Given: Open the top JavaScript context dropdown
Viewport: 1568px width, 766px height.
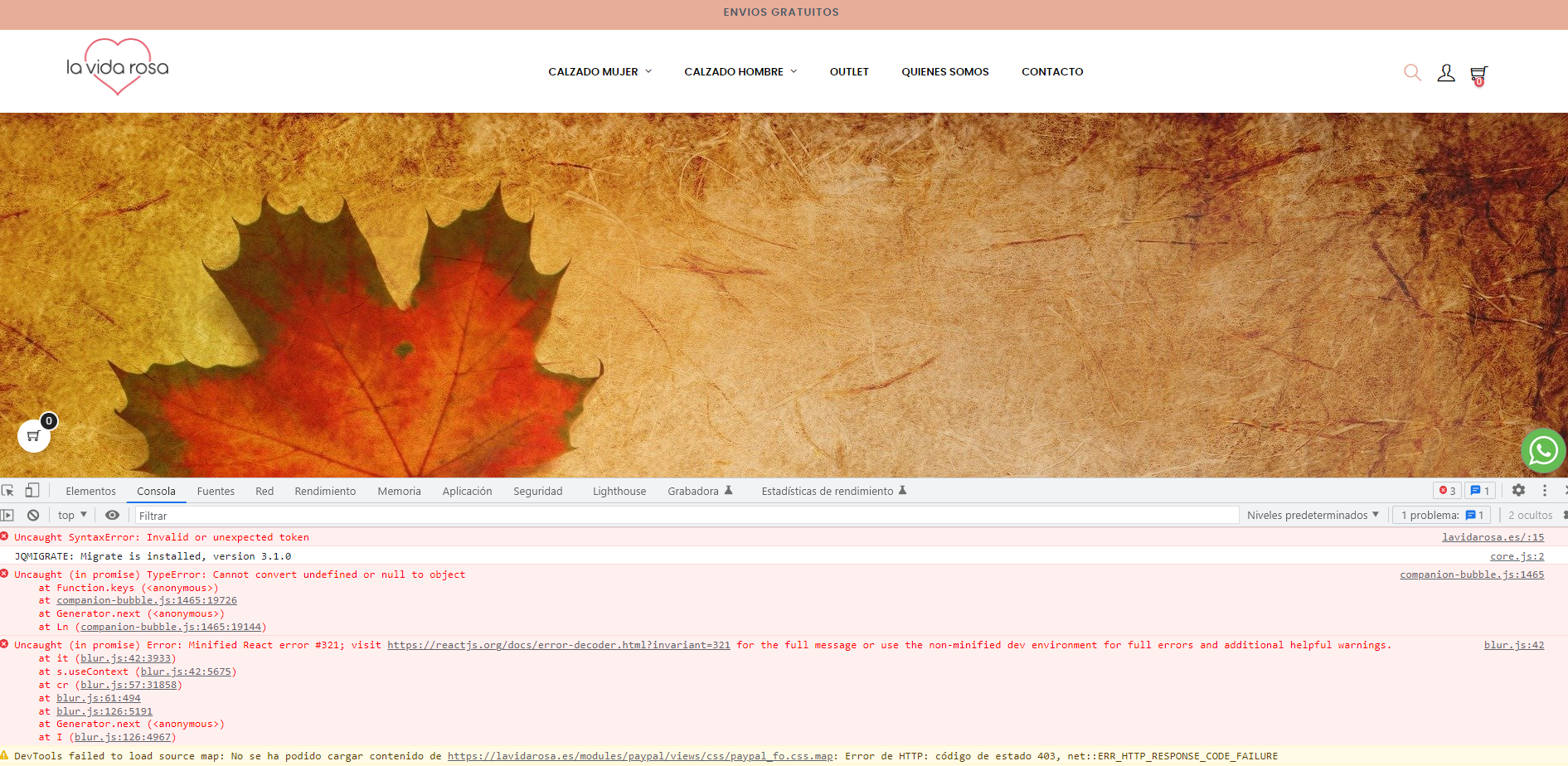Looking at the screenshot, I should 72,515.
